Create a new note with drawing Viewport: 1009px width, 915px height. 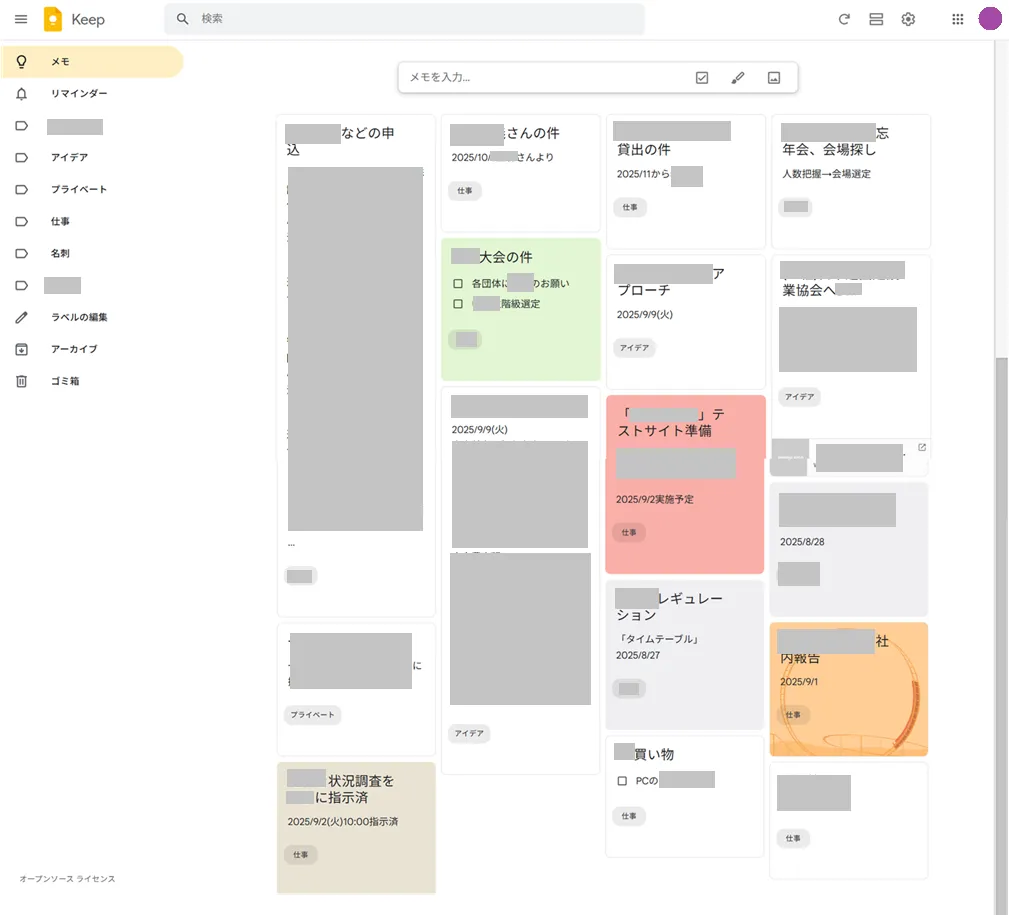(x=738, y=78)
